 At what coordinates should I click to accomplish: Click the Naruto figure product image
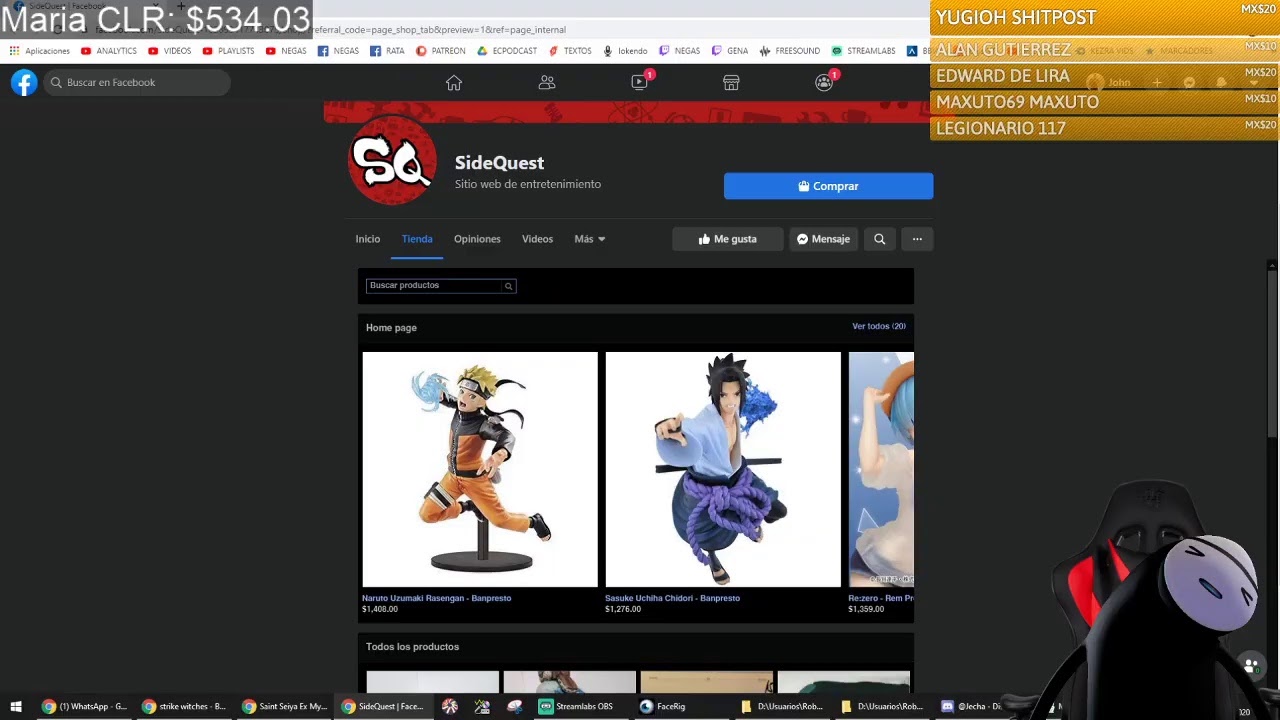point(480,469)
